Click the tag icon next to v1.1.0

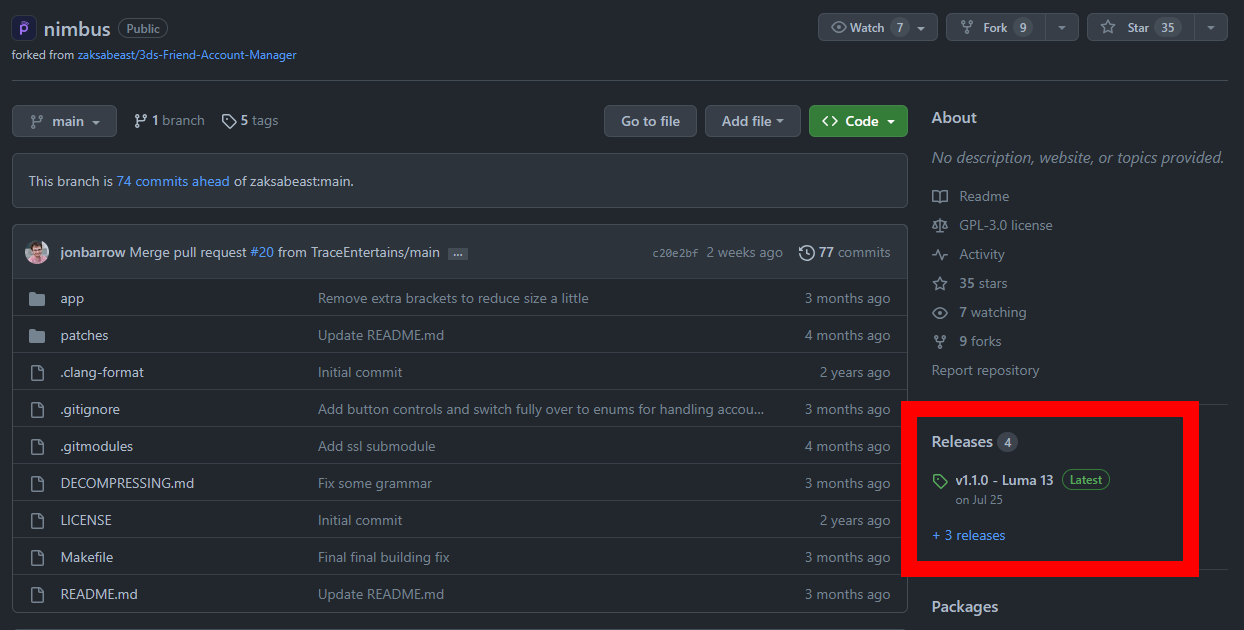tap(940, 481)
